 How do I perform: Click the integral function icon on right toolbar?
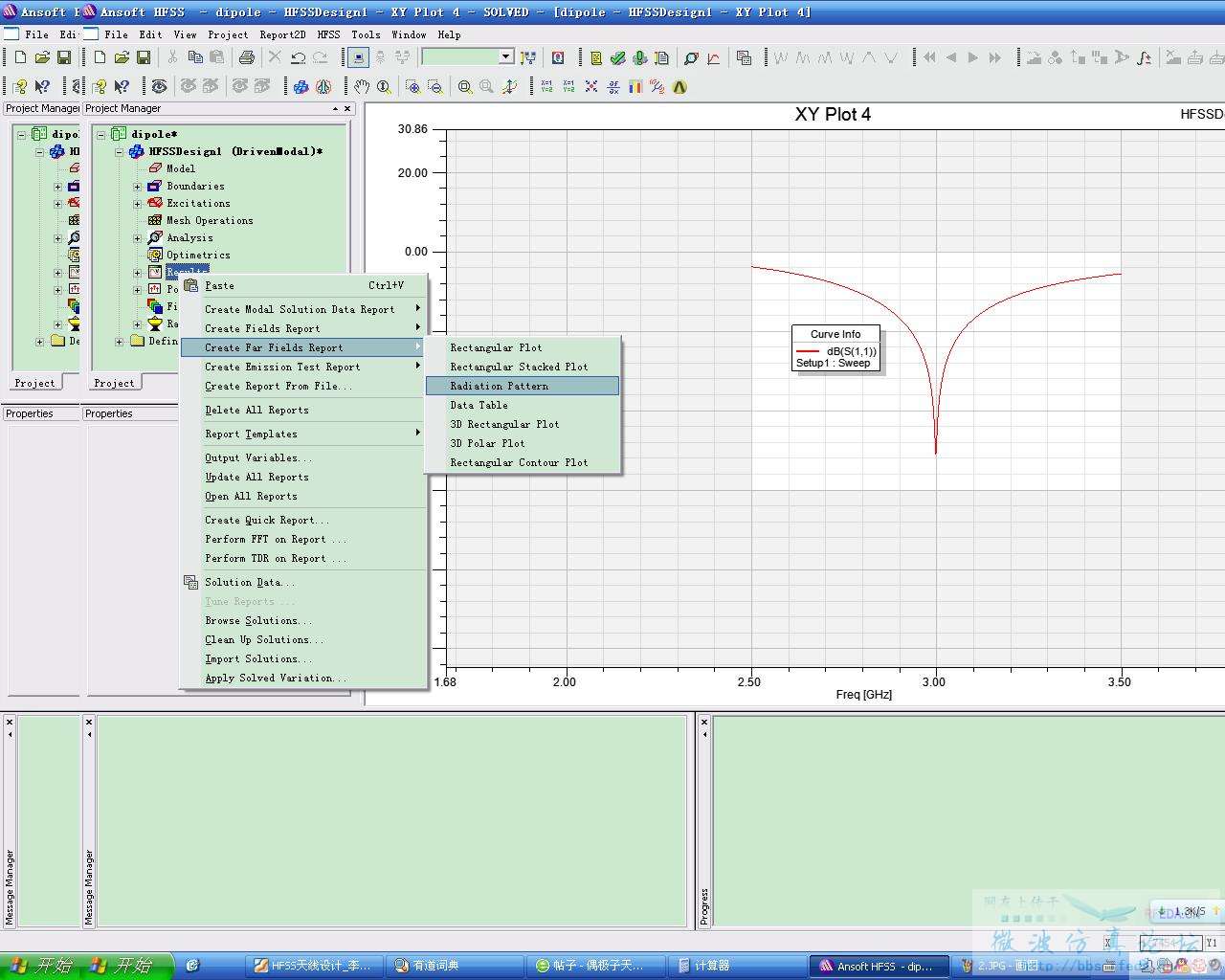point(1144,58)
